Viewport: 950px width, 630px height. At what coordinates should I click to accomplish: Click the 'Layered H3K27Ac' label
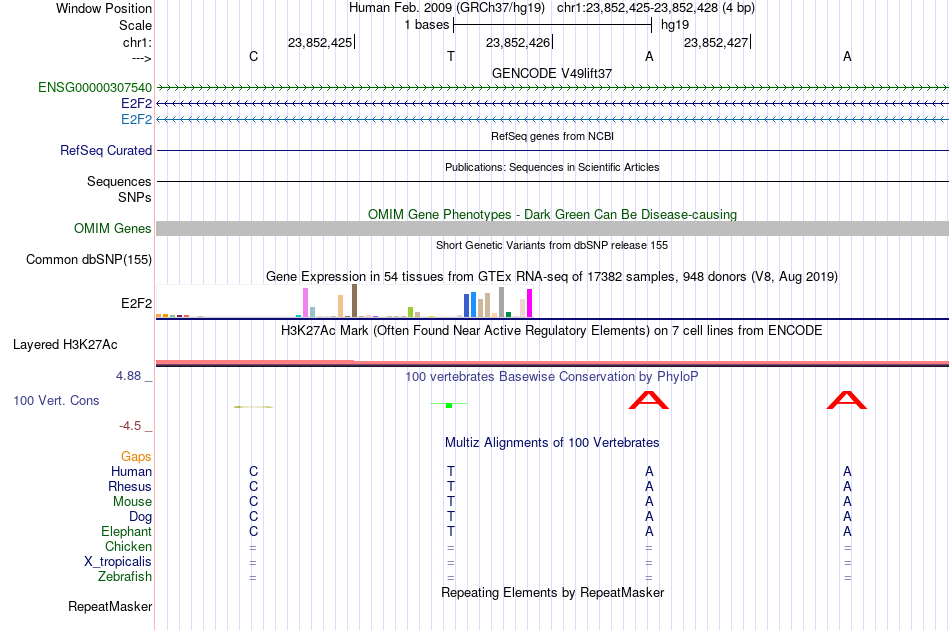[65, 345]
